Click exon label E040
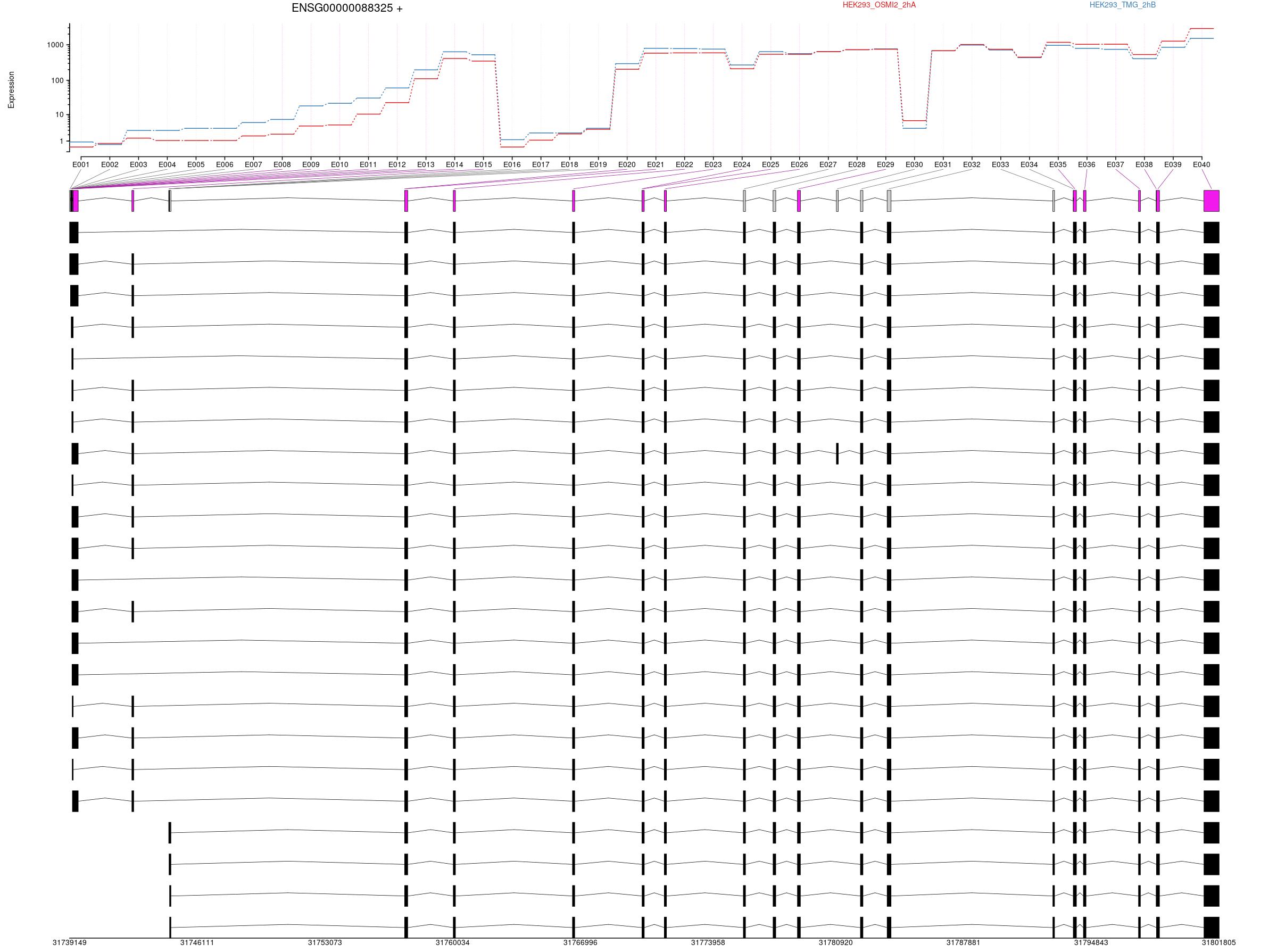1277x952 pixels. (x=1201, y=165)
